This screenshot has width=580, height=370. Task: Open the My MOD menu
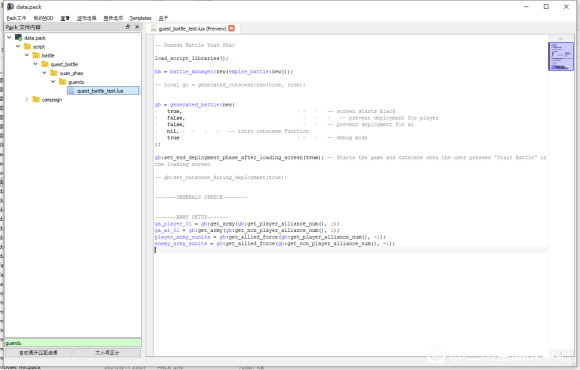43,18
